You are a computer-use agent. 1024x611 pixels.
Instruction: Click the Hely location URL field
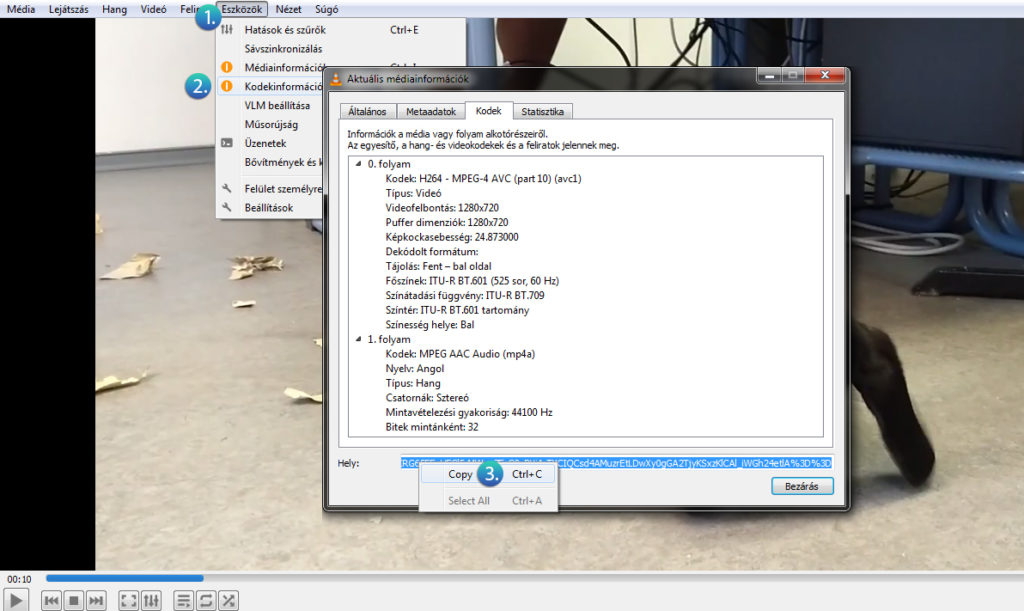pyautogui.click(x=616, y=463)
